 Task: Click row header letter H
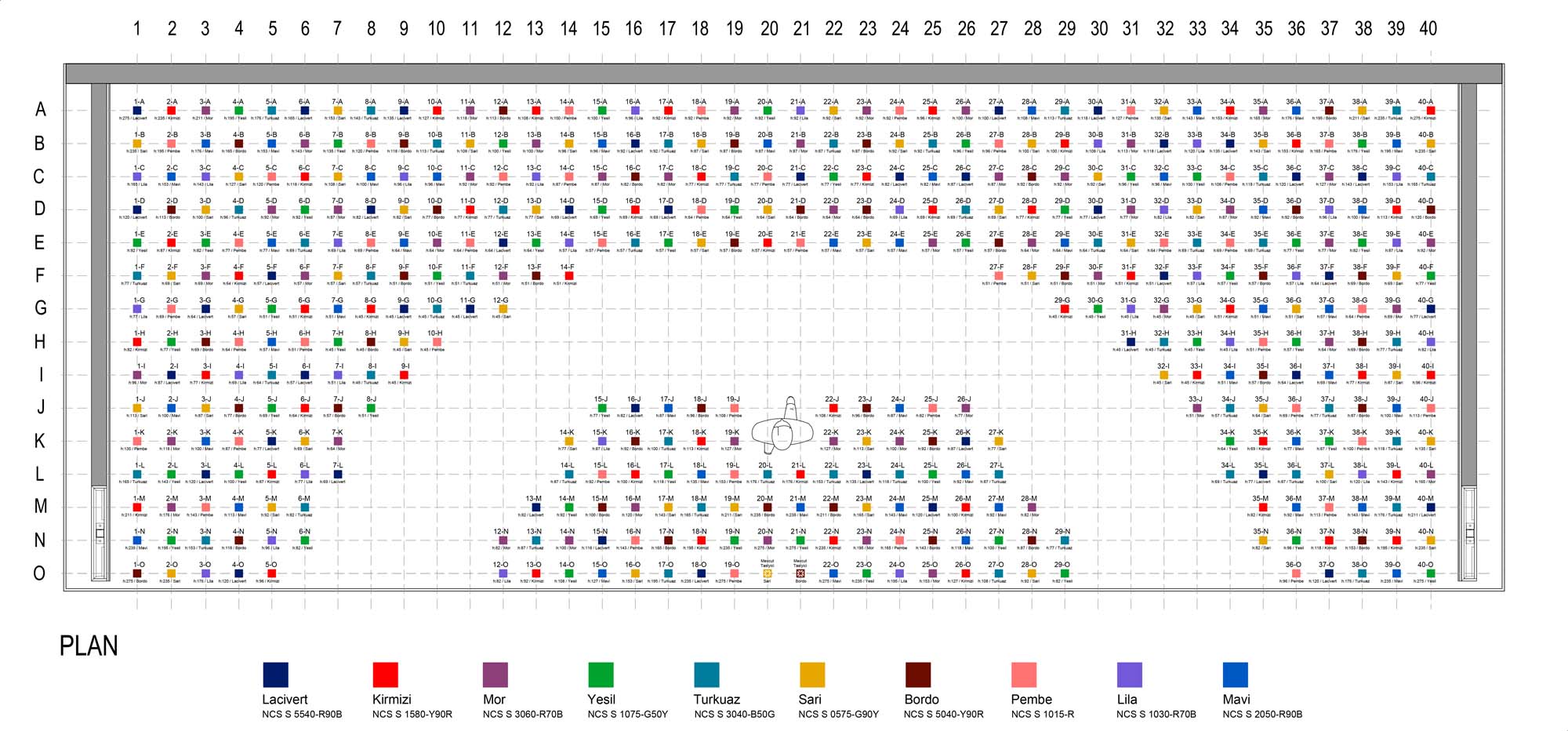point(40,342)
